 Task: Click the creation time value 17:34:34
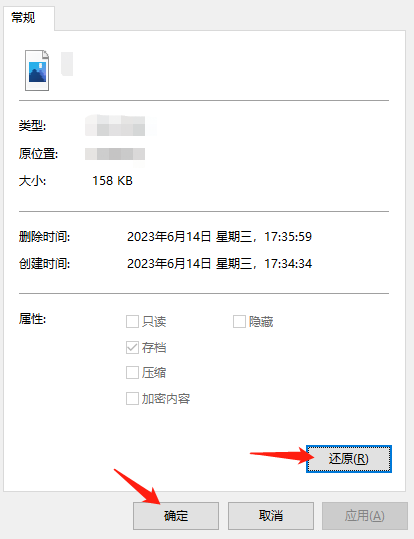(x=288, y=264)
